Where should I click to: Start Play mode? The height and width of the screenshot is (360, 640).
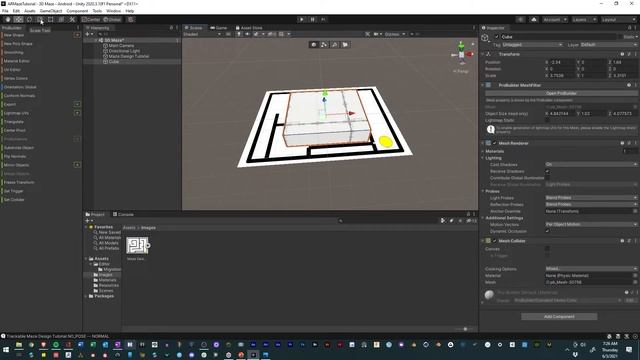pos(302,19)
